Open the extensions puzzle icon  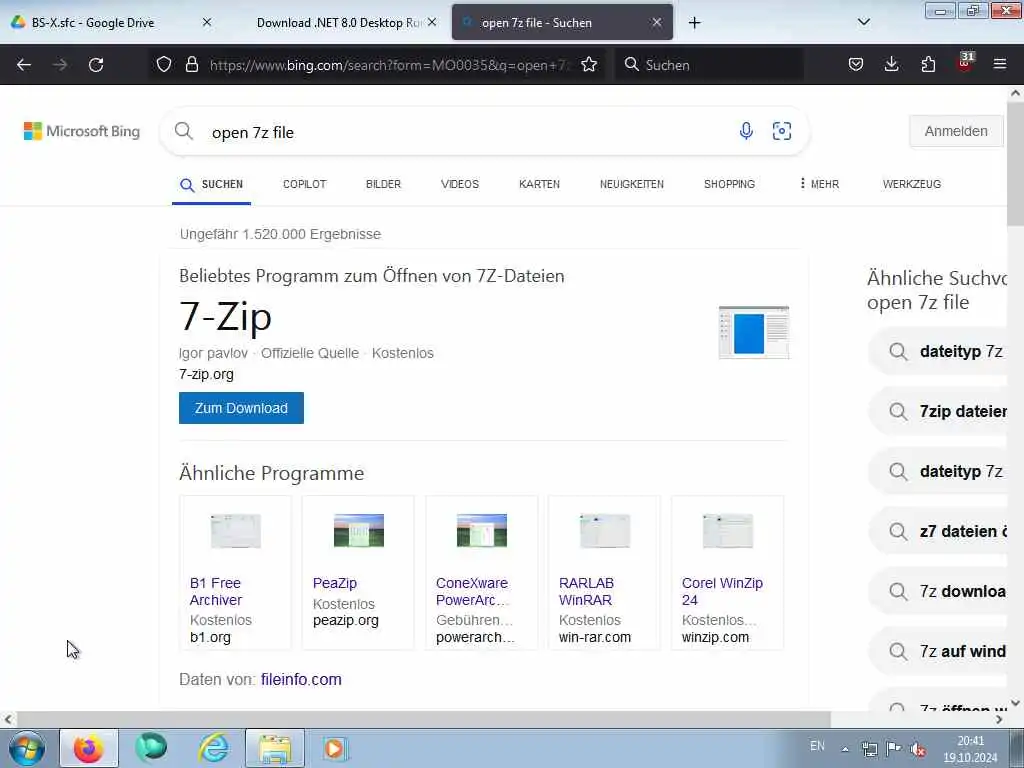pyautogui.click(x=928, y=64)
